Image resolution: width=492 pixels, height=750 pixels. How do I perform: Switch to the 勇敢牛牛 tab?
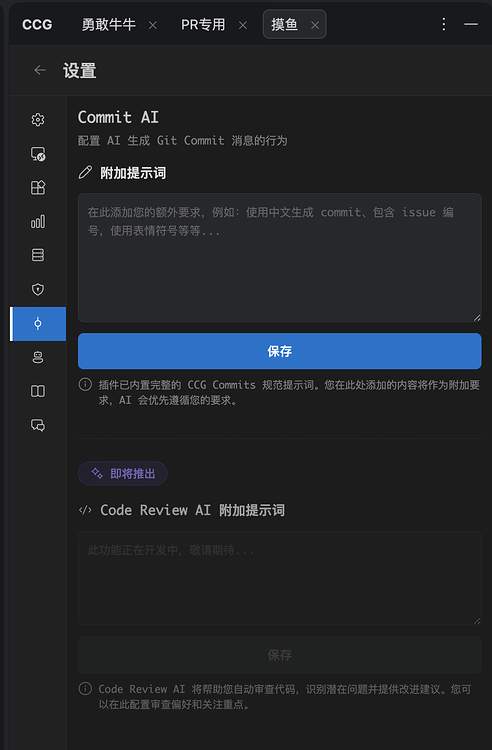109,24
